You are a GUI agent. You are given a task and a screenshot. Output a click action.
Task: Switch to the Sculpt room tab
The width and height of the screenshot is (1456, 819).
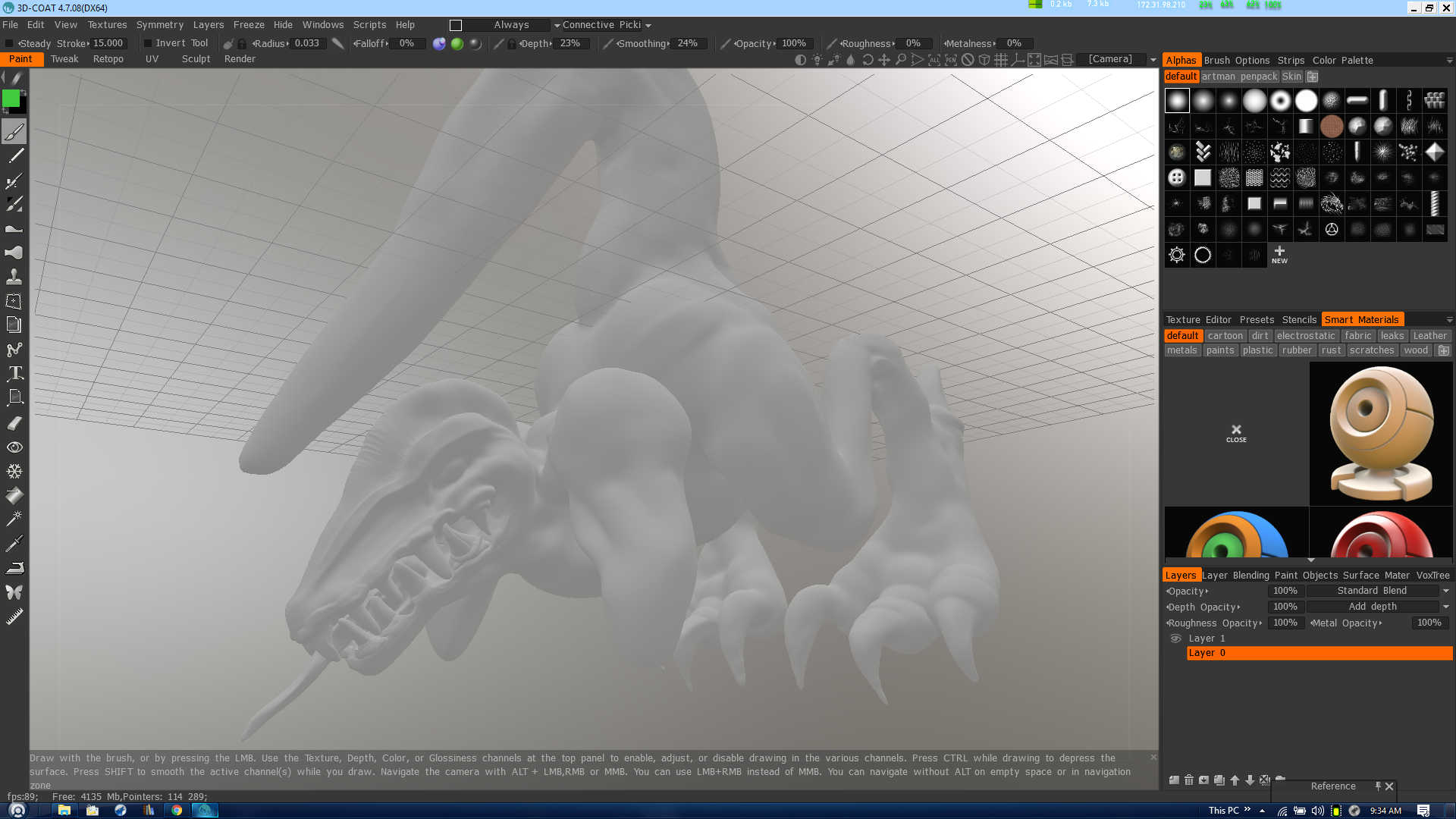click(x=196, y=59)
